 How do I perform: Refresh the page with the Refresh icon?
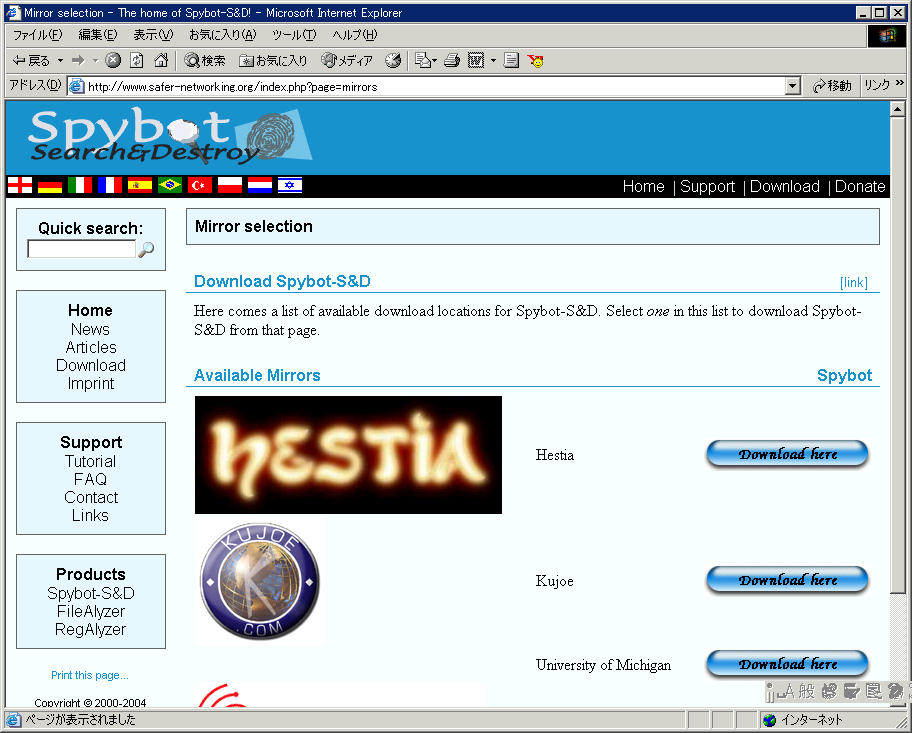coord(137,60)
